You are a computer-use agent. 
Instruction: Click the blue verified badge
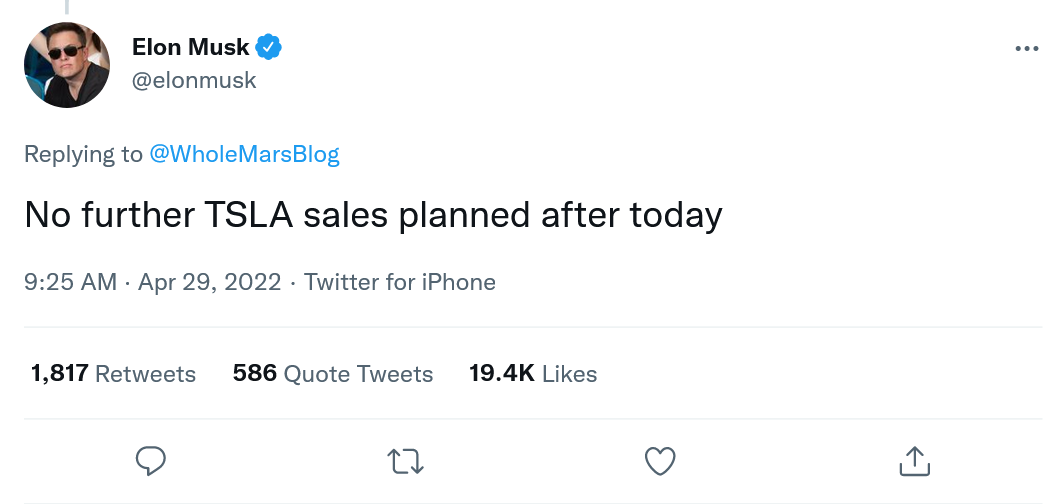270,46
